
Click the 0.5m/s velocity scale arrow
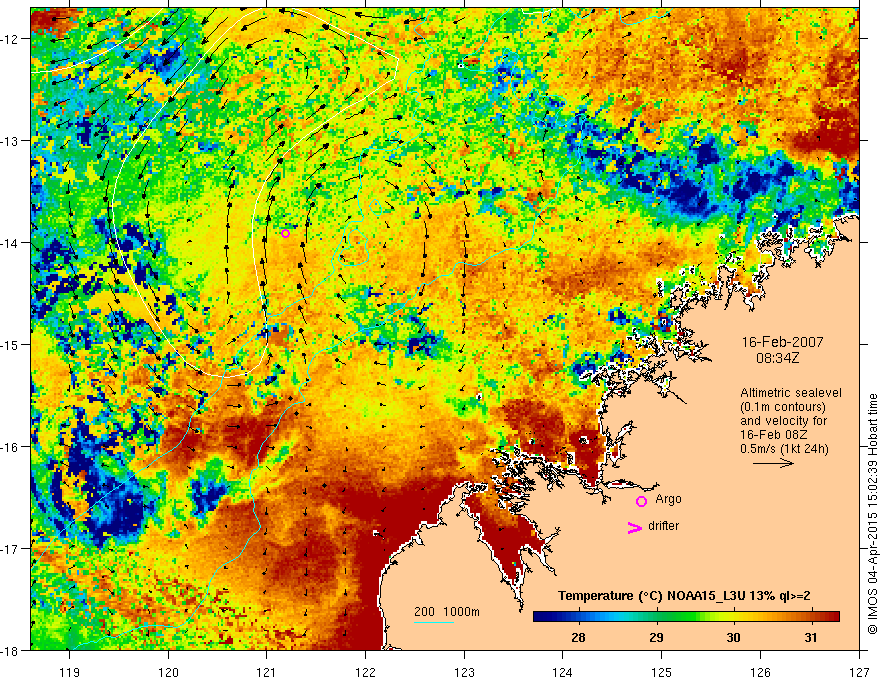pyautogui.click(x=773, y=463)
